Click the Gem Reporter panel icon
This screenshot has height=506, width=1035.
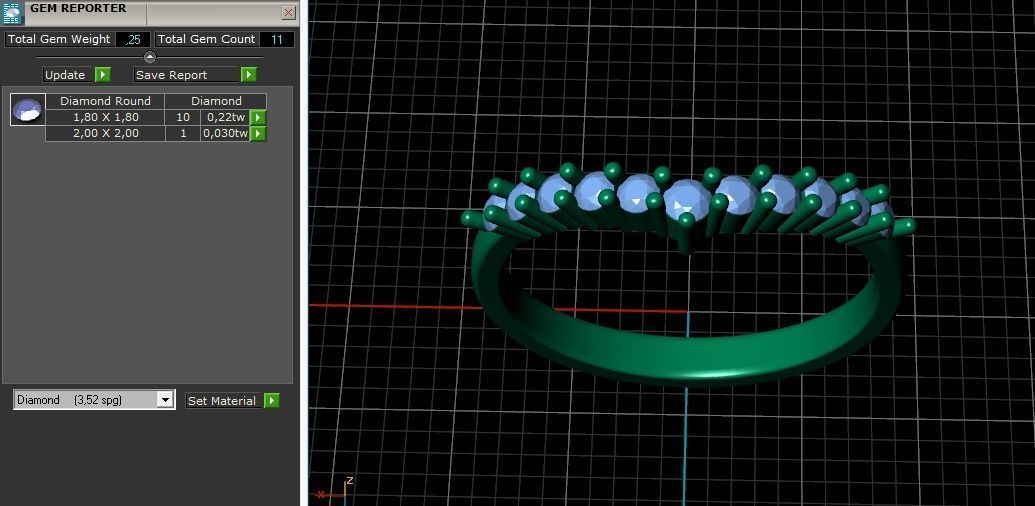[13, 13]
